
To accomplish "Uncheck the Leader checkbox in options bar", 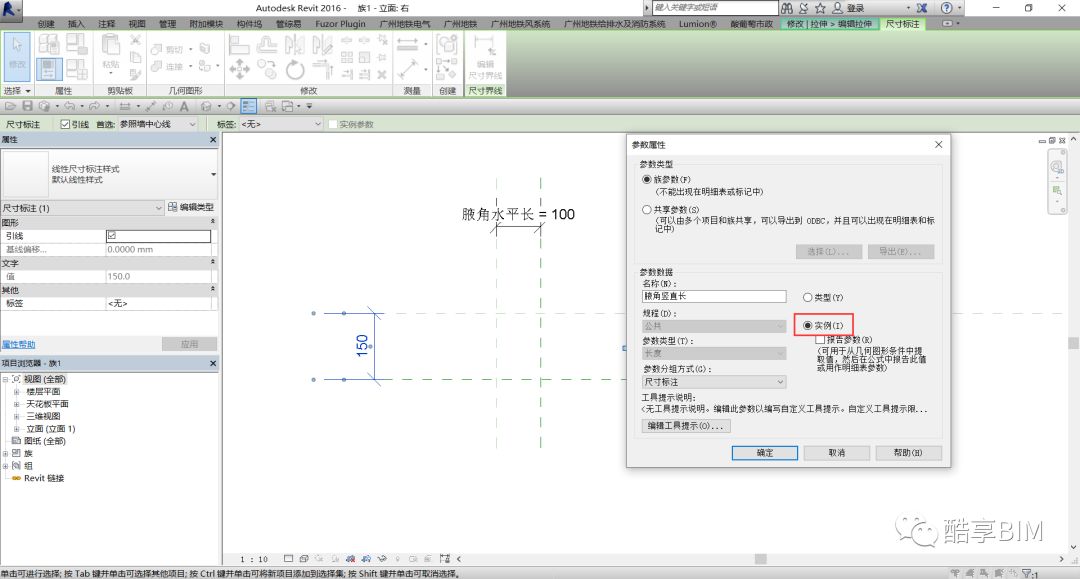I will pos(65,124).
